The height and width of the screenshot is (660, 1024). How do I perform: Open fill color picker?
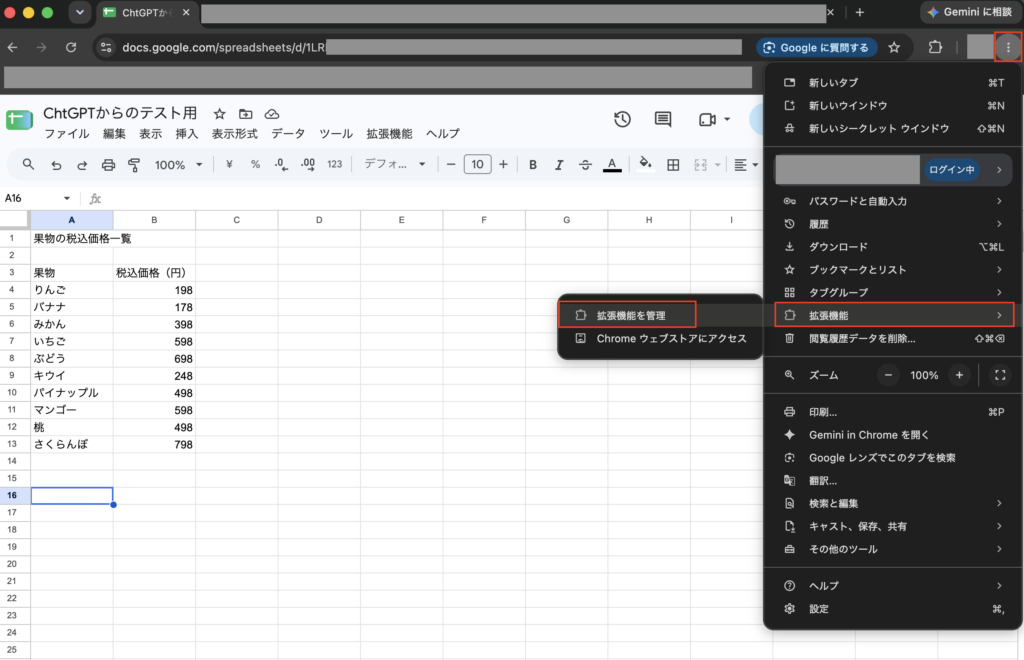645,163
